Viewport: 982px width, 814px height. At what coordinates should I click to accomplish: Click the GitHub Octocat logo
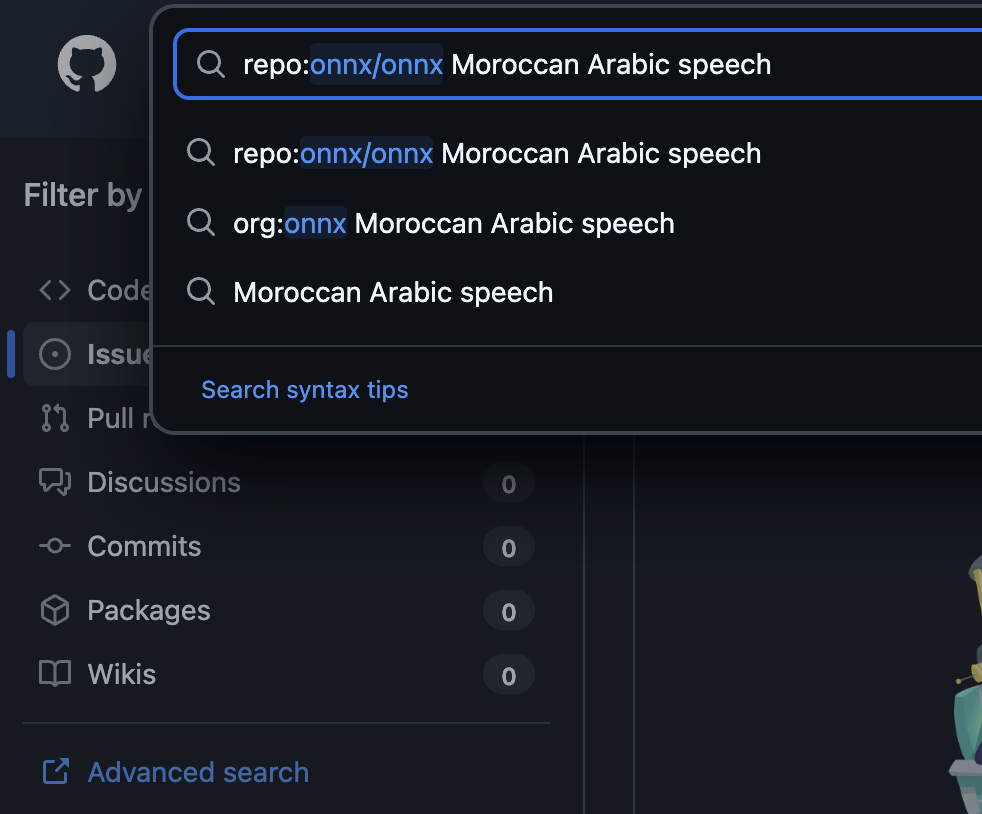(87, 65)
